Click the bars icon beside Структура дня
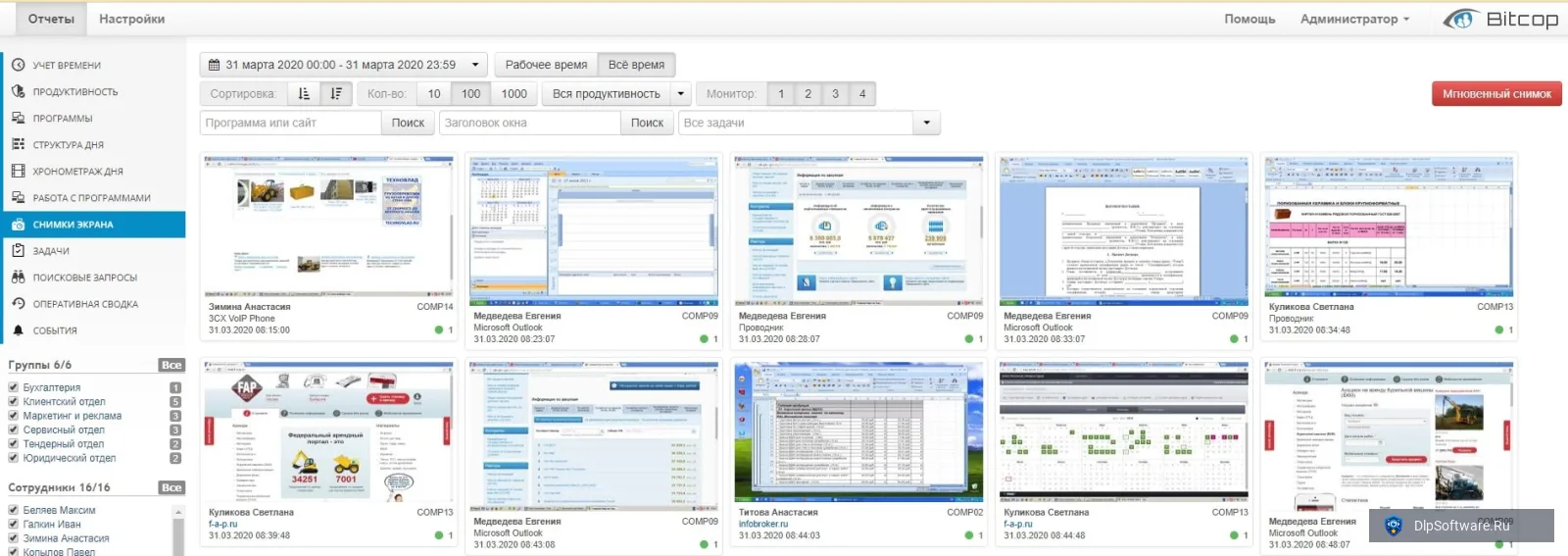Image resolution: width=1568 pixels, height=556 pixels. [x=18, y=144]
